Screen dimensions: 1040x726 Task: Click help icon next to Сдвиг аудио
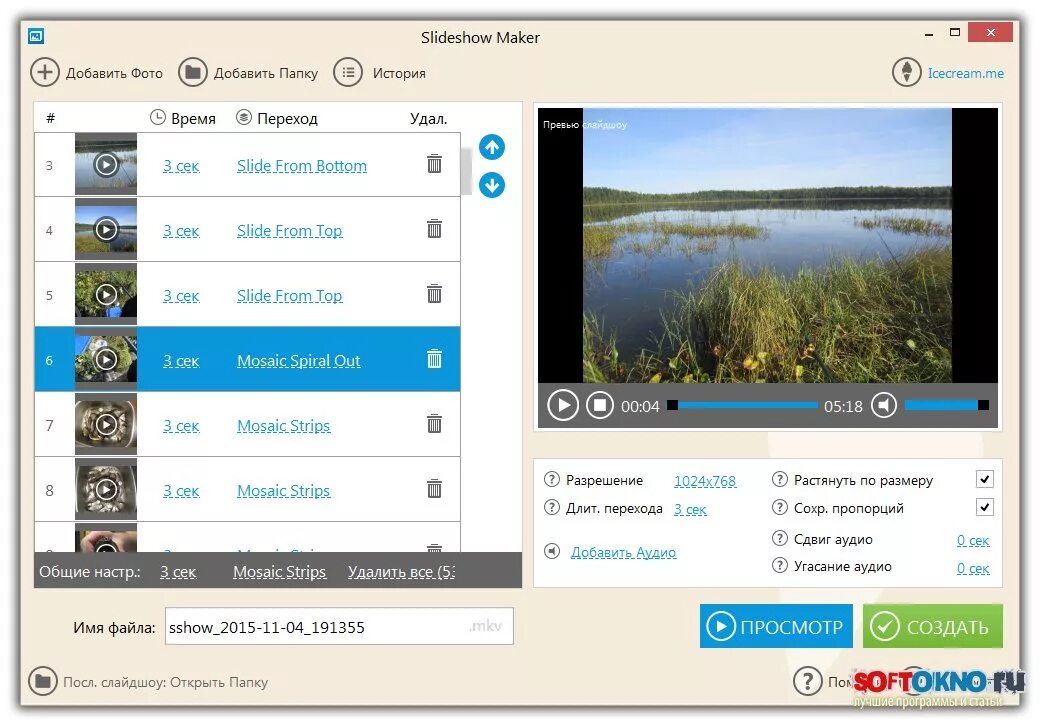point(780,538)
